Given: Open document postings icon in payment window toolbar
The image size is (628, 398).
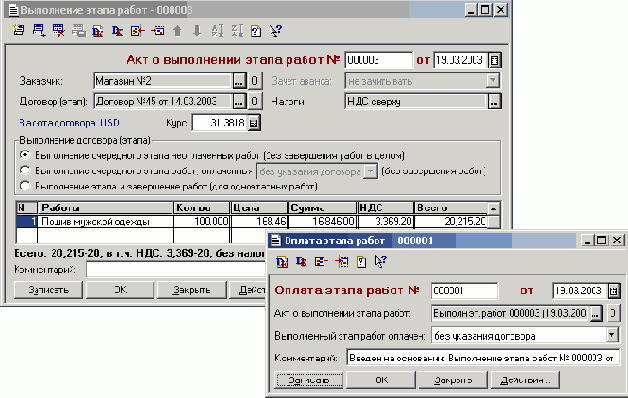Looking at the screenshot, I should (x=282, y=262).
